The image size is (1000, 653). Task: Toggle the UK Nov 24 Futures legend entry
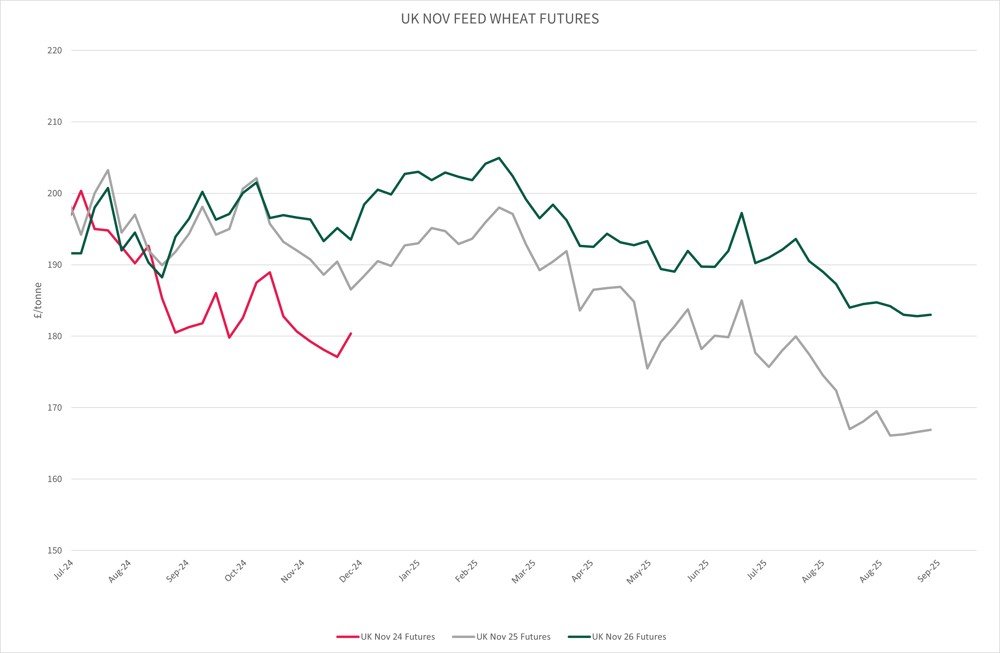pos(398,637)
